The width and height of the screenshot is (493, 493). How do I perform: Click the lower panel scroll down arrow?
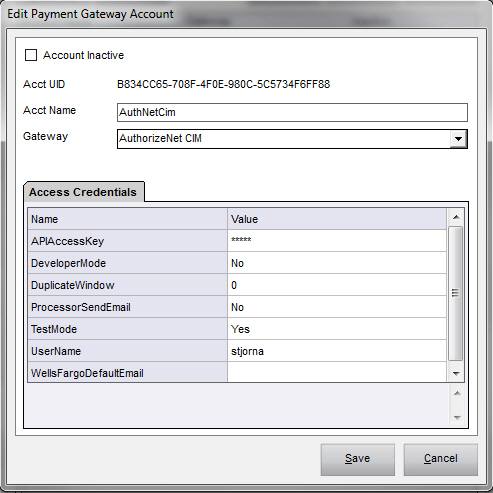click(x=457, y=417)
